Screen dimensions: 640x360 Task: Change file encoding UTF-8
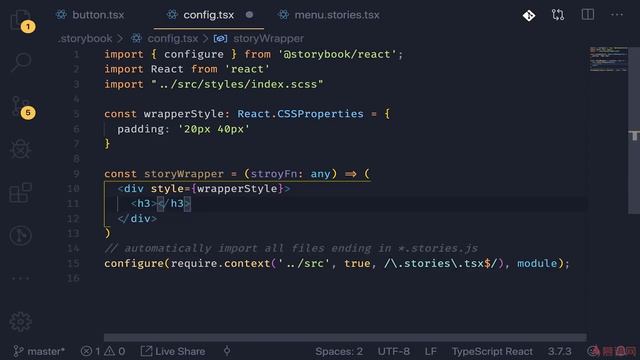coord(393,351)
